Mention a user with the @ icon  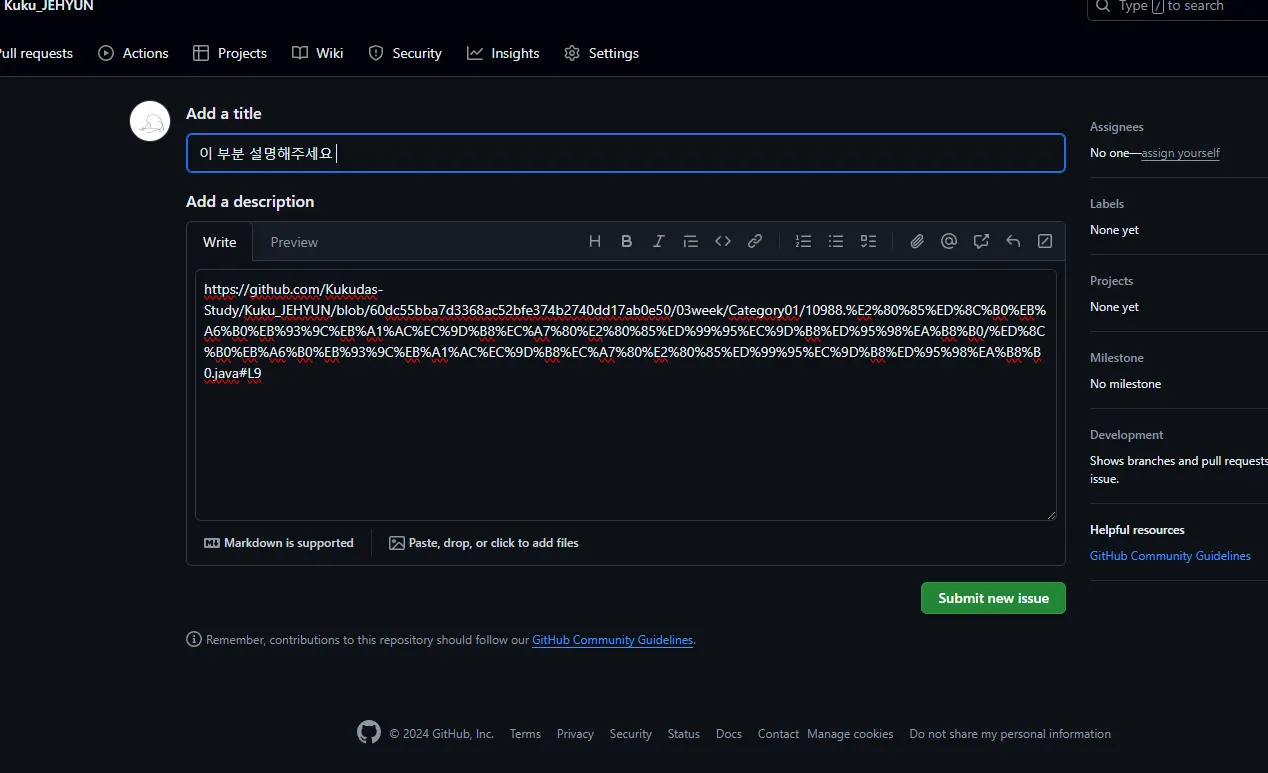[x=949, y=241]
